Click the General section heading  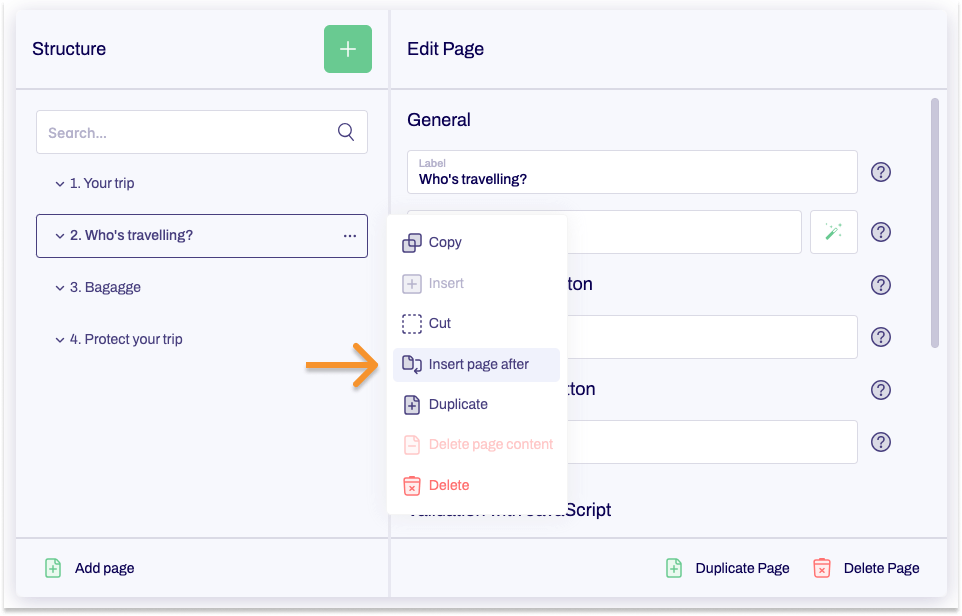(x=439, y=120)
